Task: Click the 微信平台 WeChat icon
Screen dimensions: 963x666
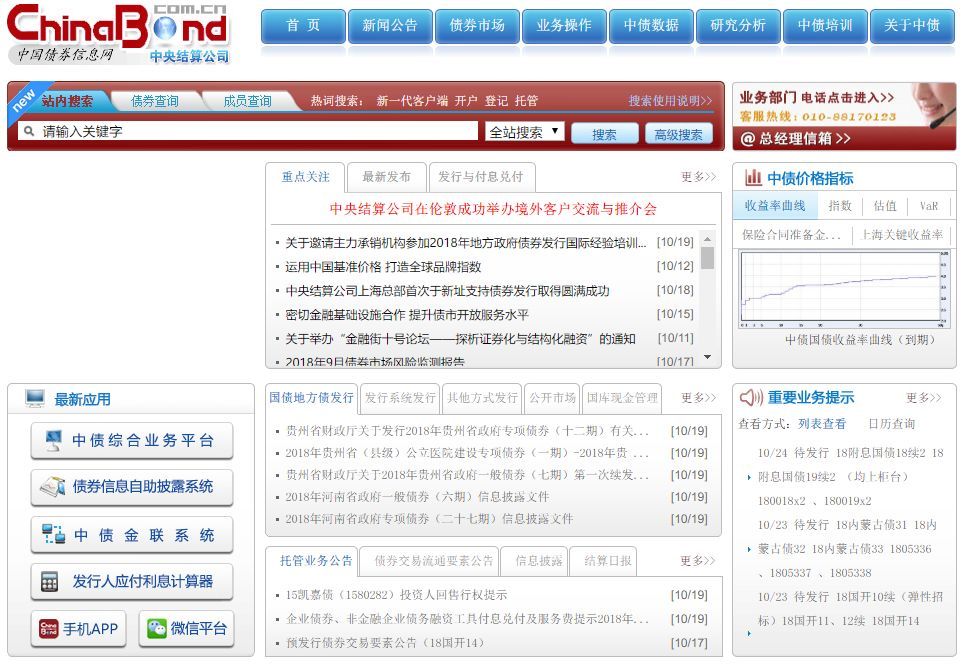Action: (186, 628)
